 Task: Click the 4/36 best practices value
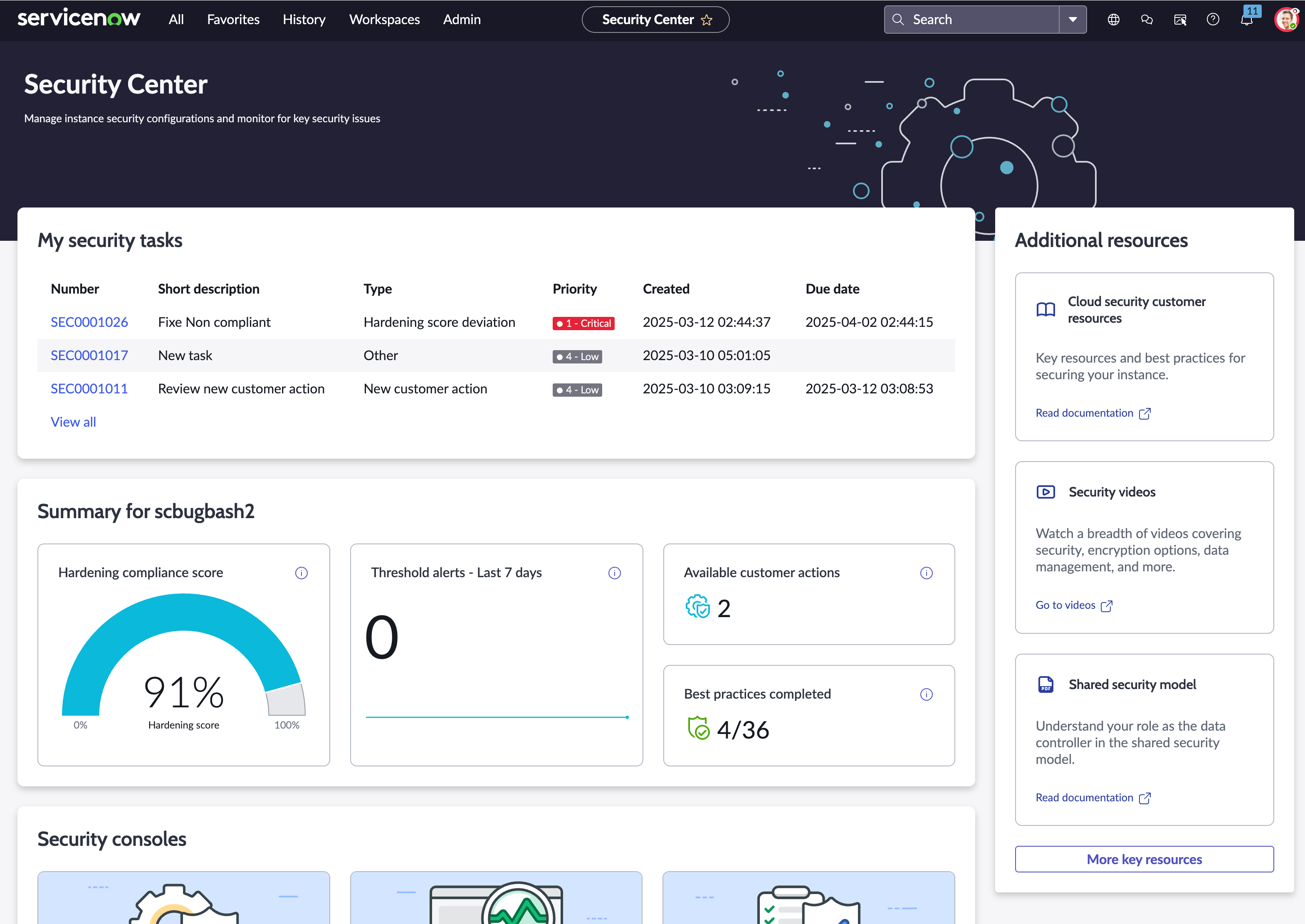(743, 730)
